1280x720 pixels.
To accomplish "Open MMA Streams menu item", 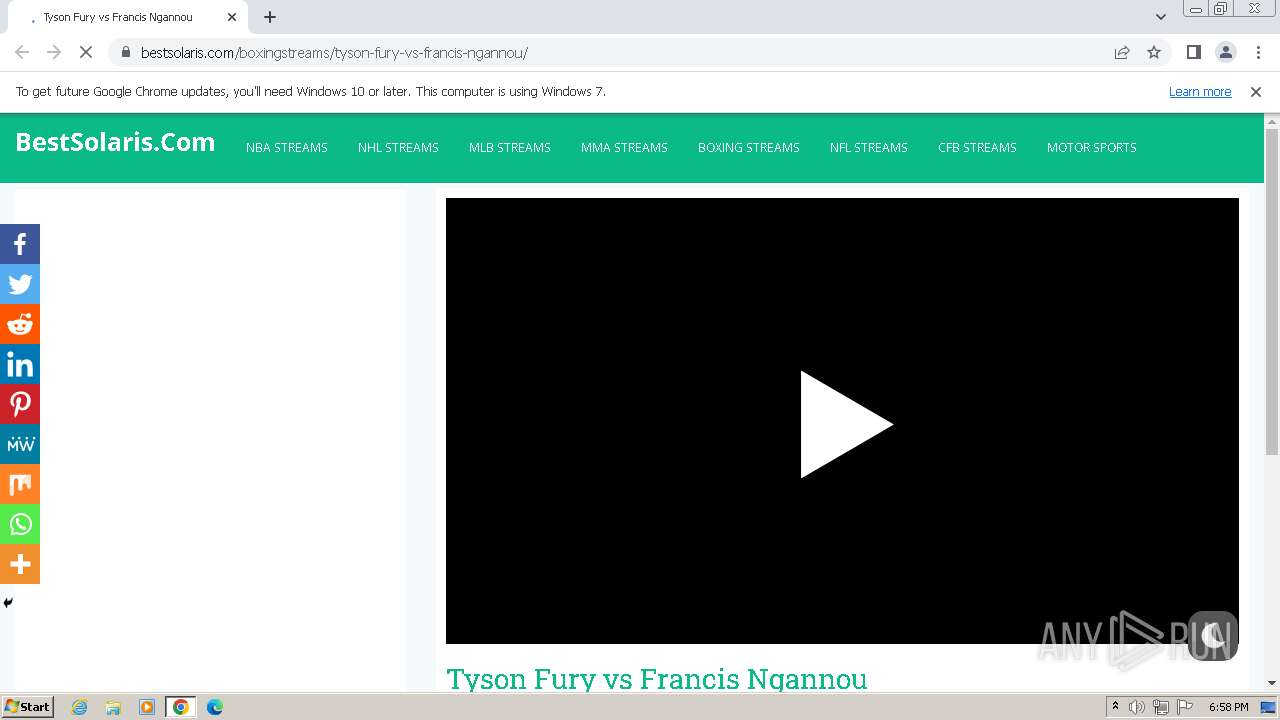I will click(x=624, y=147).
